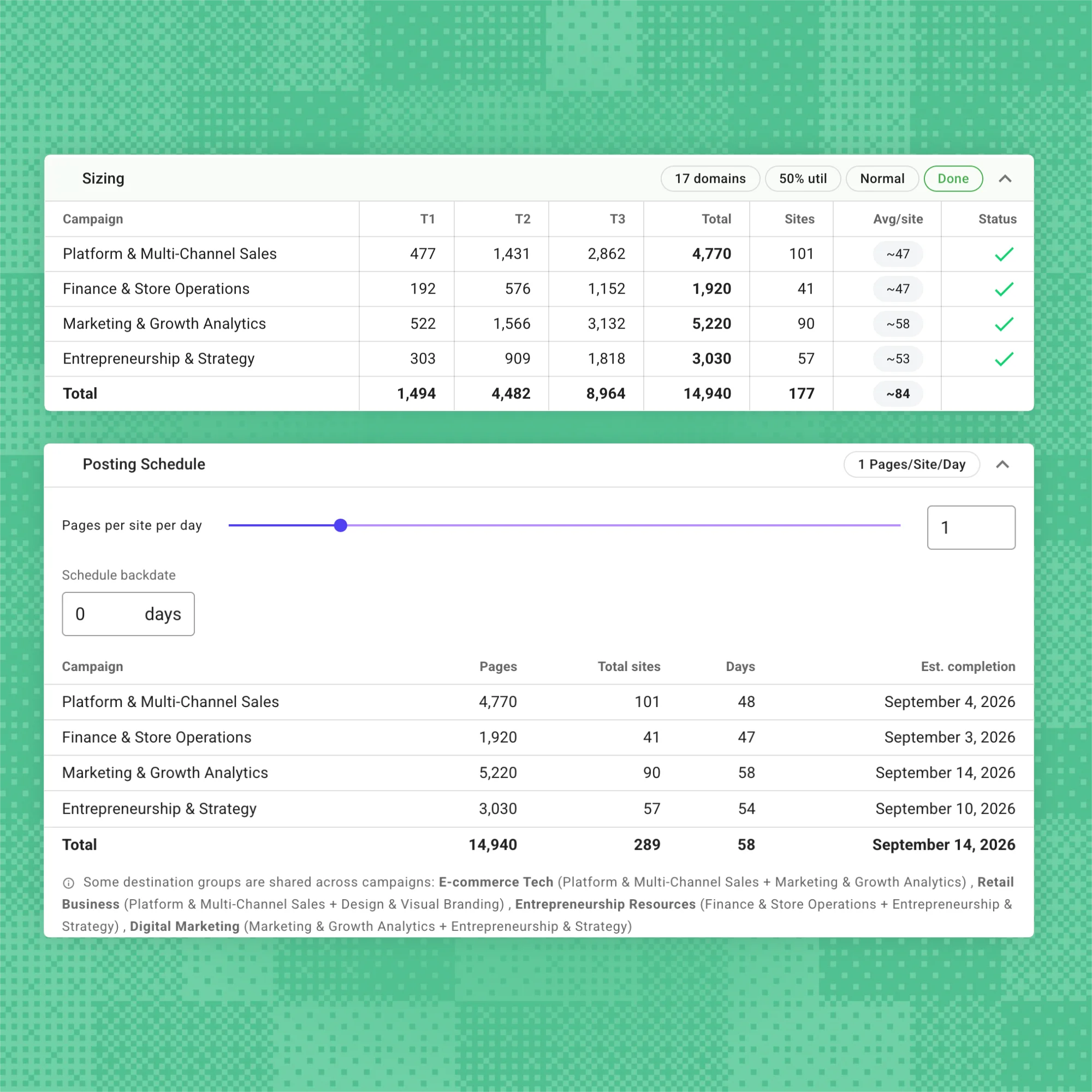
Task: Click the Total sites column header
Action: click(628, 666)
